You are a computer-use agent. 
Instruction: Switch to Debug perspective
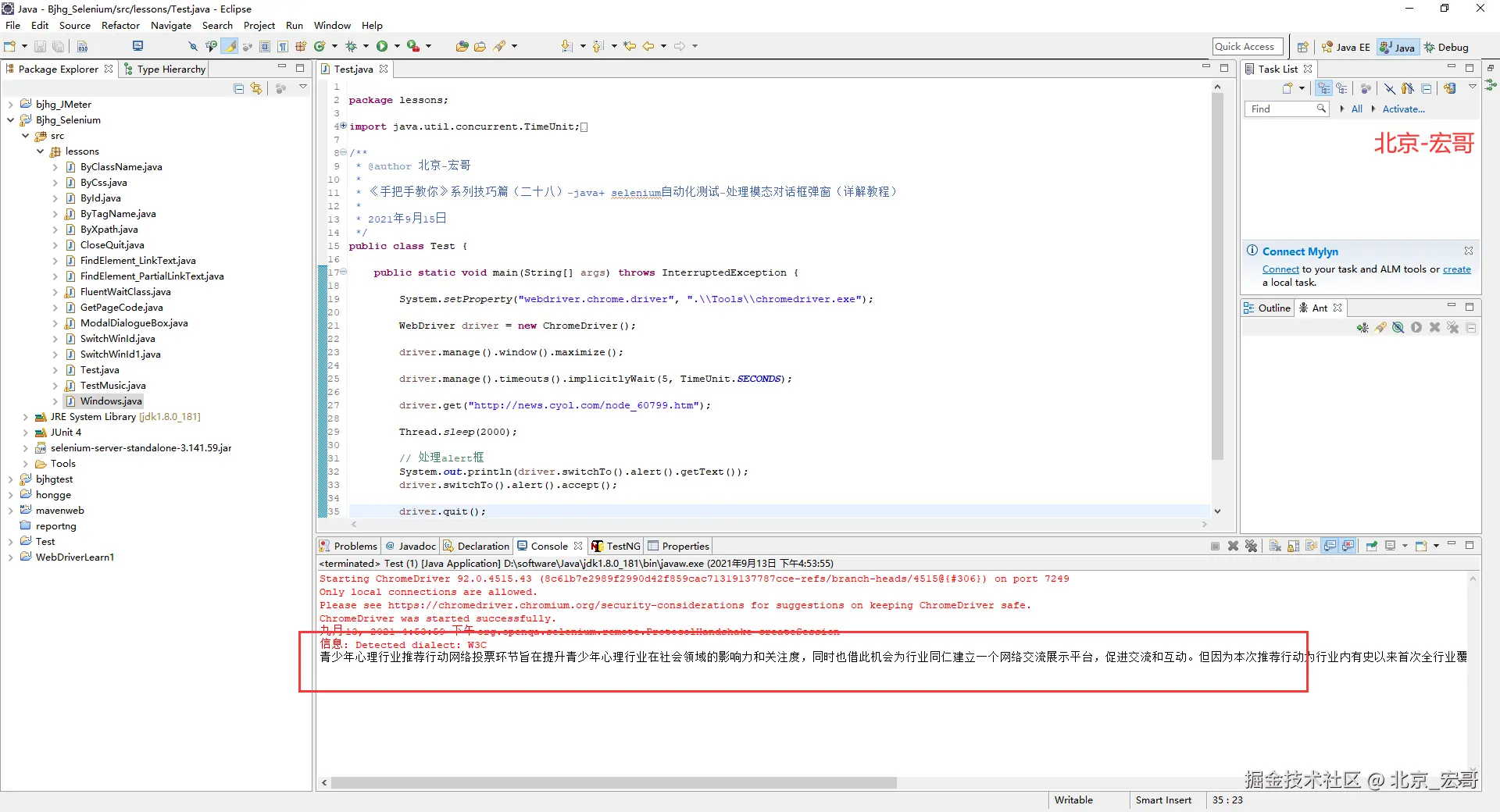tap(1446, 47)
